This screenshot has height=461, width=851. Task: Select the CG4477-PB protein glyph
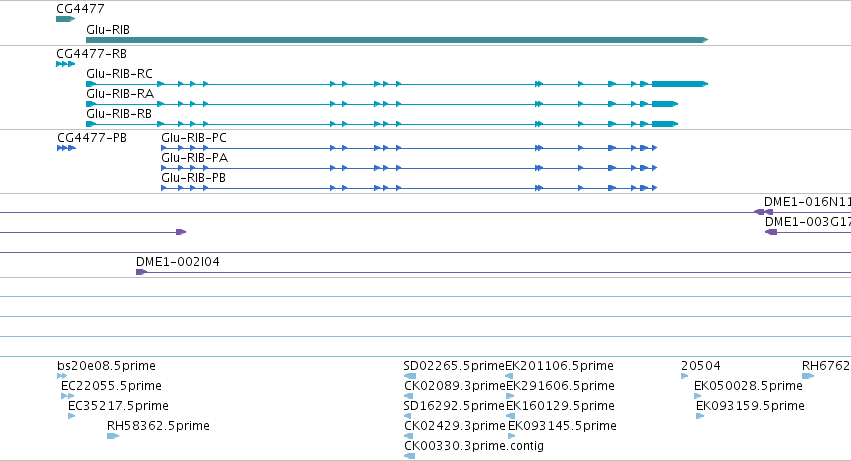click(66, 148)
